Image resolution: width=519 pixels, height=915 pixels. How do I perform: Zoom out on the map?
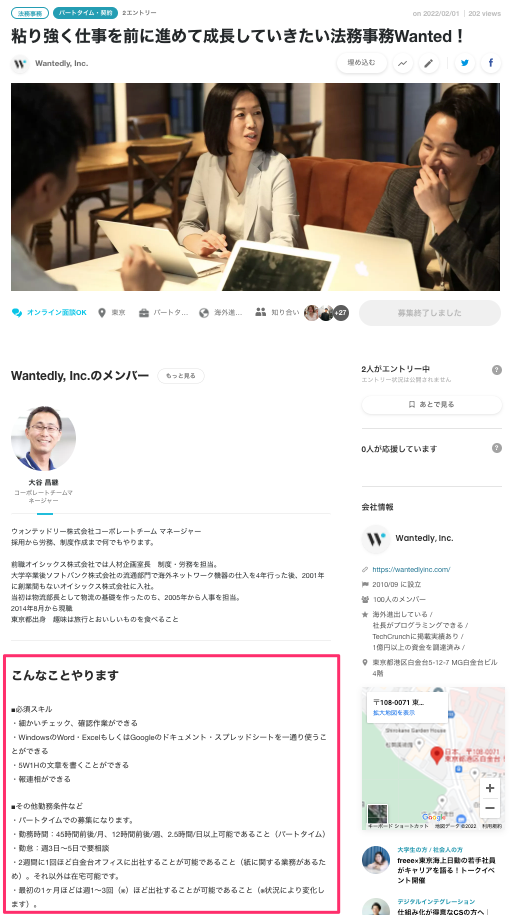490,808
